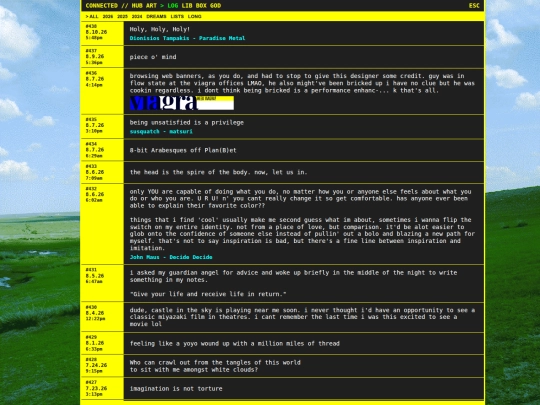Viewport: 540px width, 405px height.
Task: Click entry number #427
Action: pyautogui.click(x=91, y=382)
